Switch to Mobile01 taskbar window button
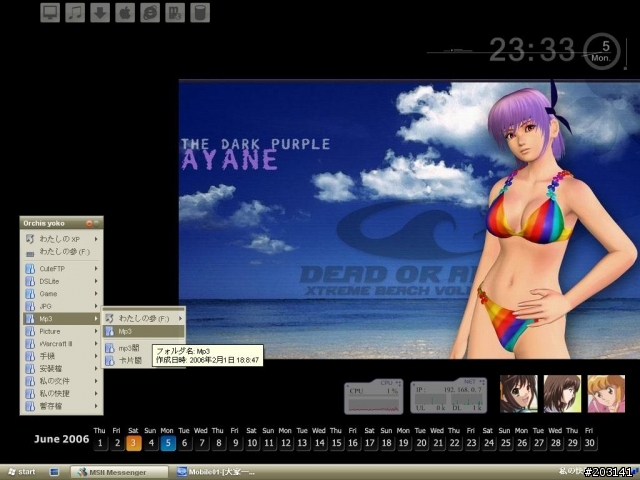This screenshot has height=480, width=640. [216, 472]
